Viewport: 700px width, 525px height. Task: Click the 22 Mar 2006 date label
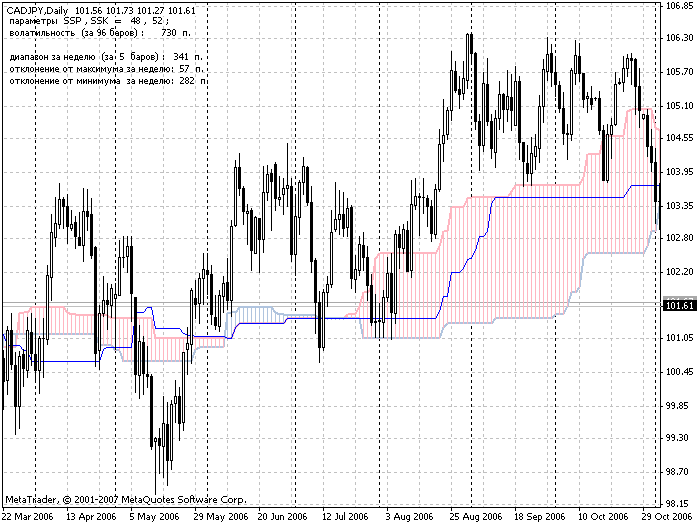[x=28, y=517]
